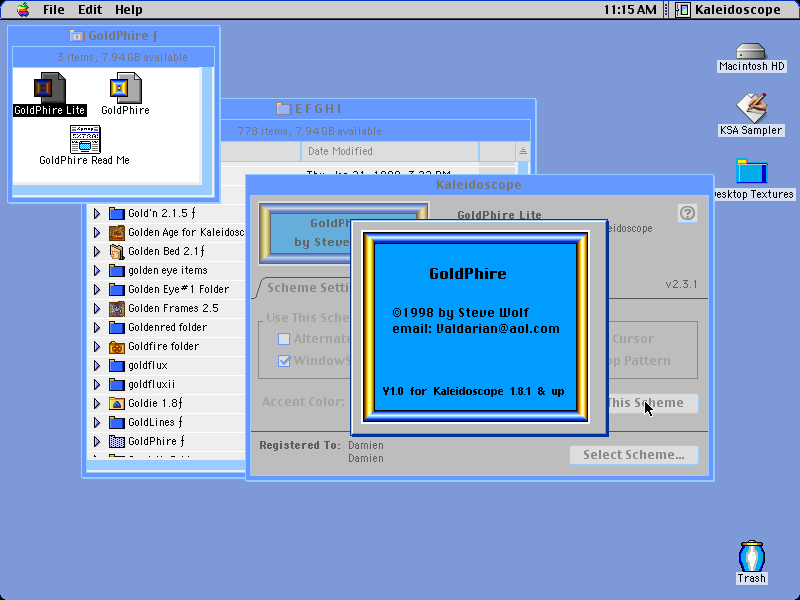The width and height of the screenshot is (800, 600).
Task: Click the clock in the menu bar
Action: pyautogui.click(x=630, y=10)
